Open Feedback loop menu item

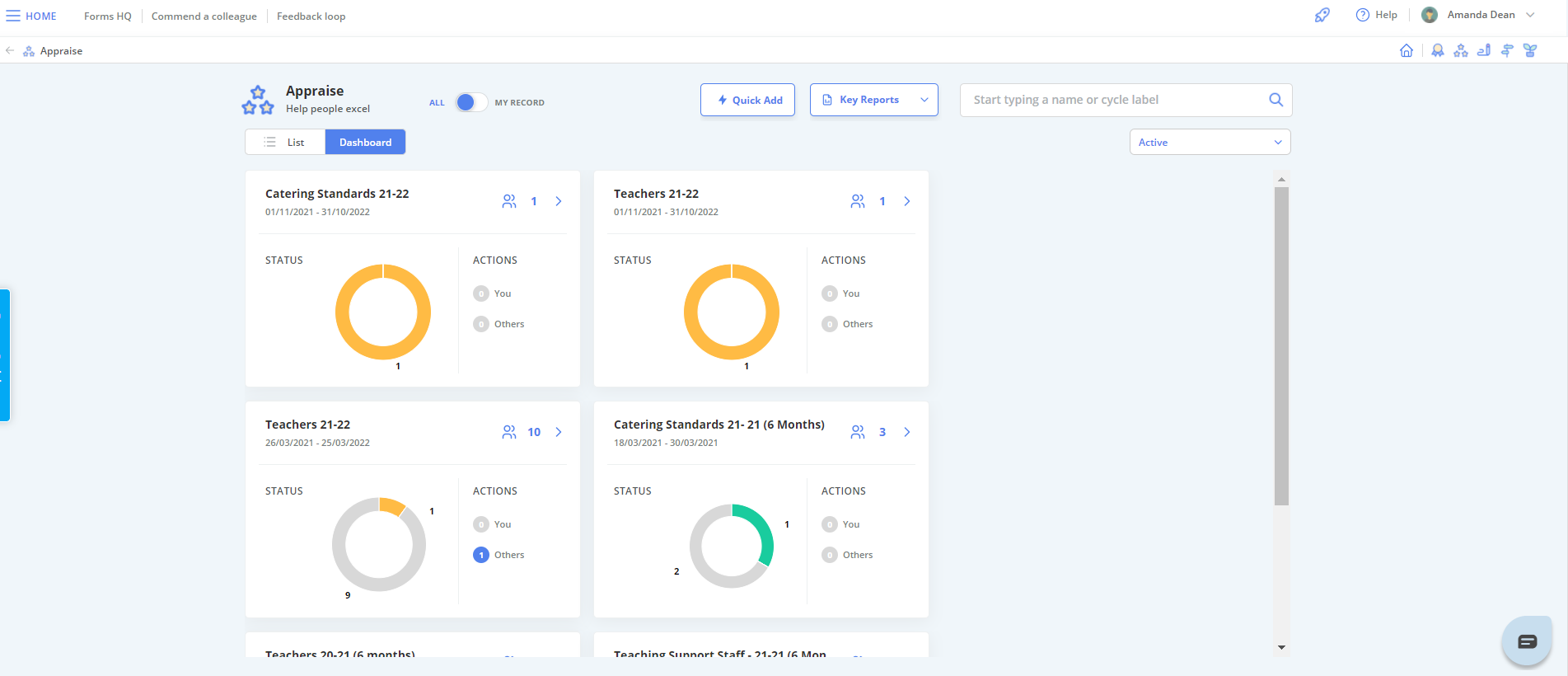pos(311,16)
